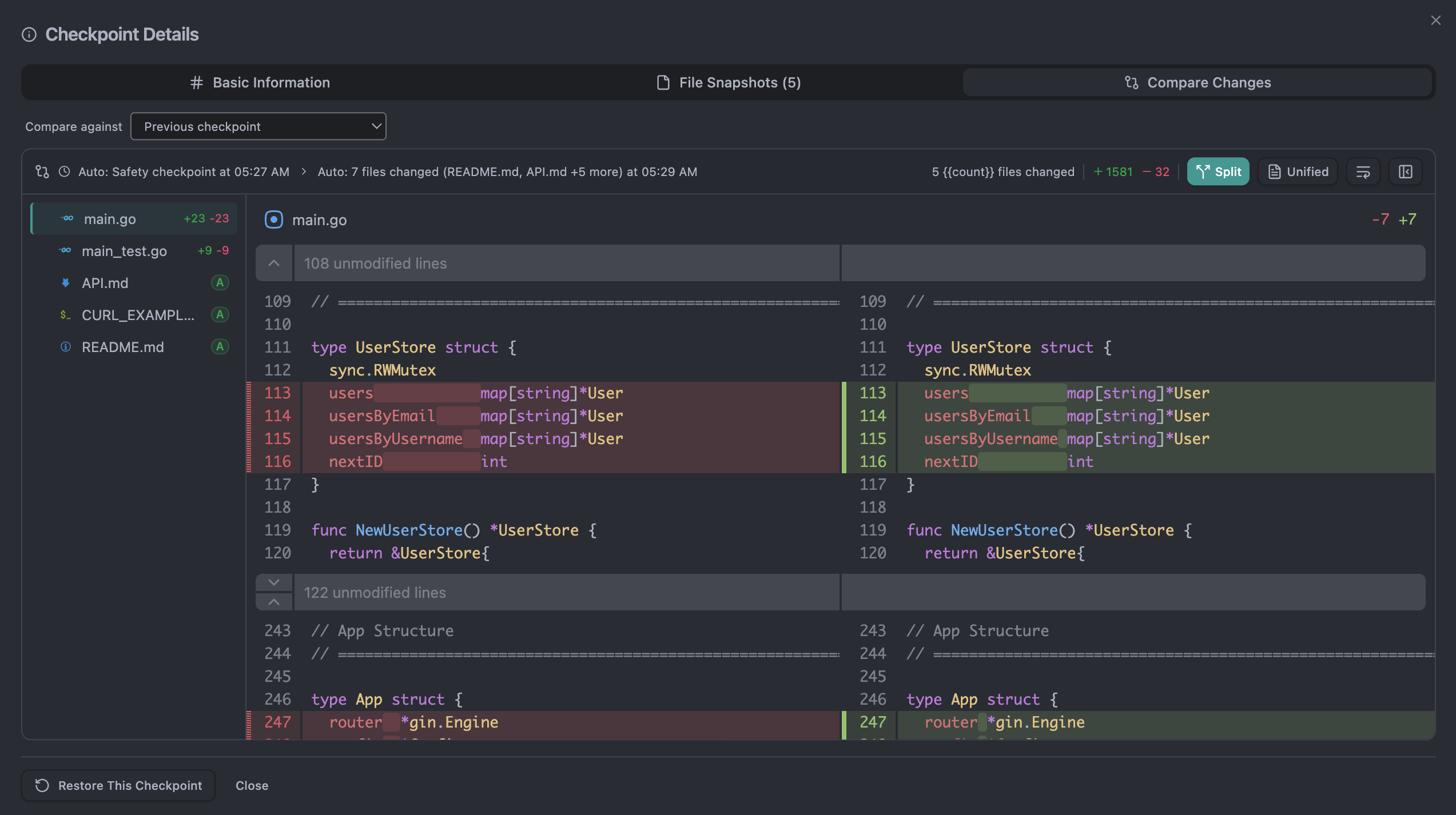
Task: Open the Basic Information tab
Action: [x=260, y=82]
